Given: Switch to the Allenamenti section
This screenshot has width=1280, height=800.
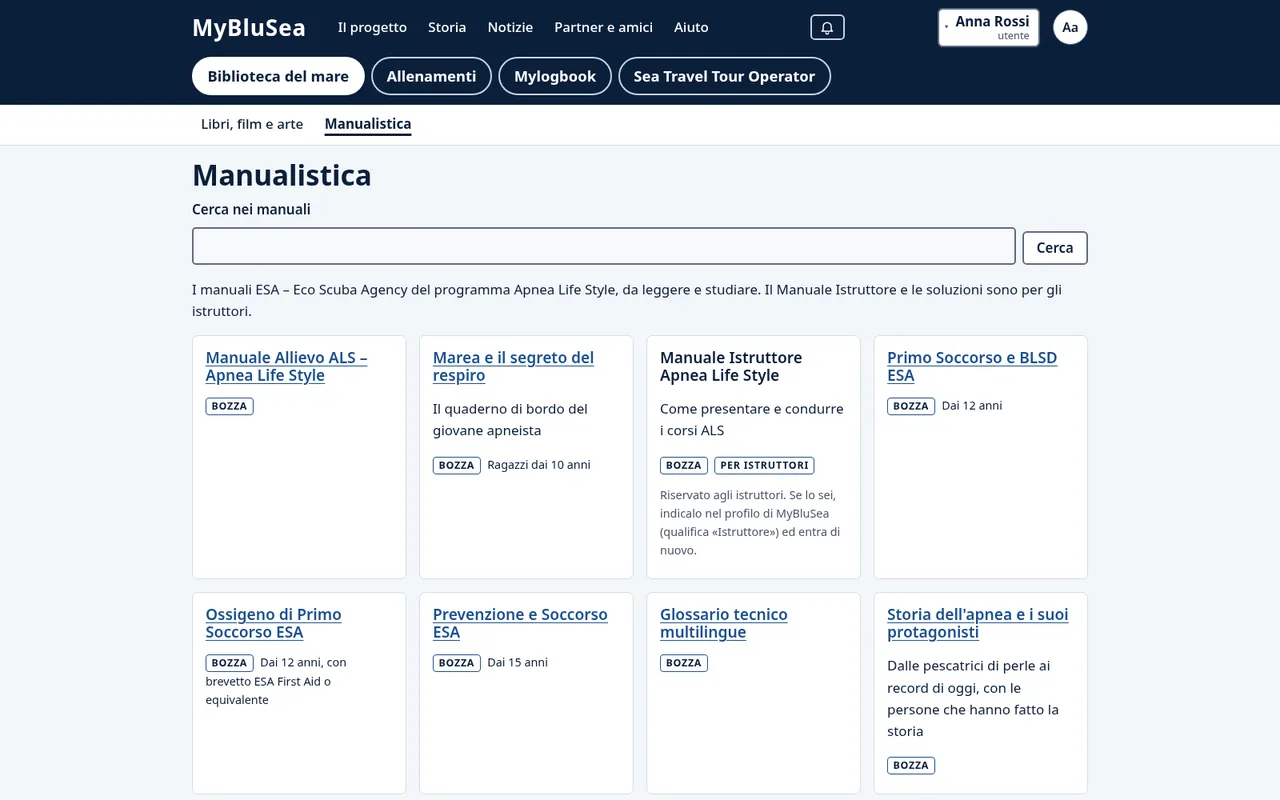Looking at the screenshot, I should point(431,76).
